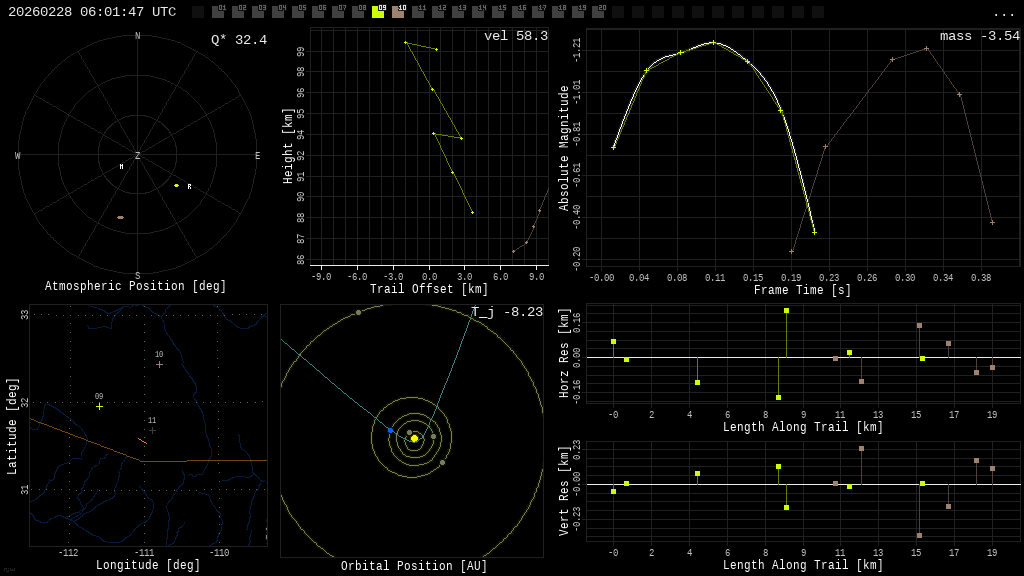Click the mass -3.54 readout
This screenshot has width=1024, height=576.
979,36
